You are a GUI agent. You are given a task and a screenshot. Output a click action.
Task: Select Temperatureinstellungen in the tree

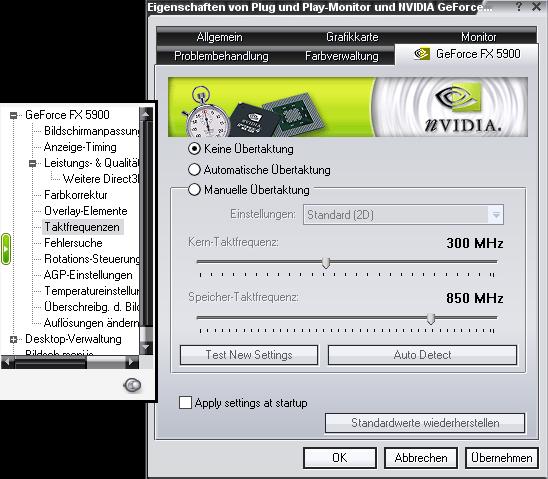point(92,291)
